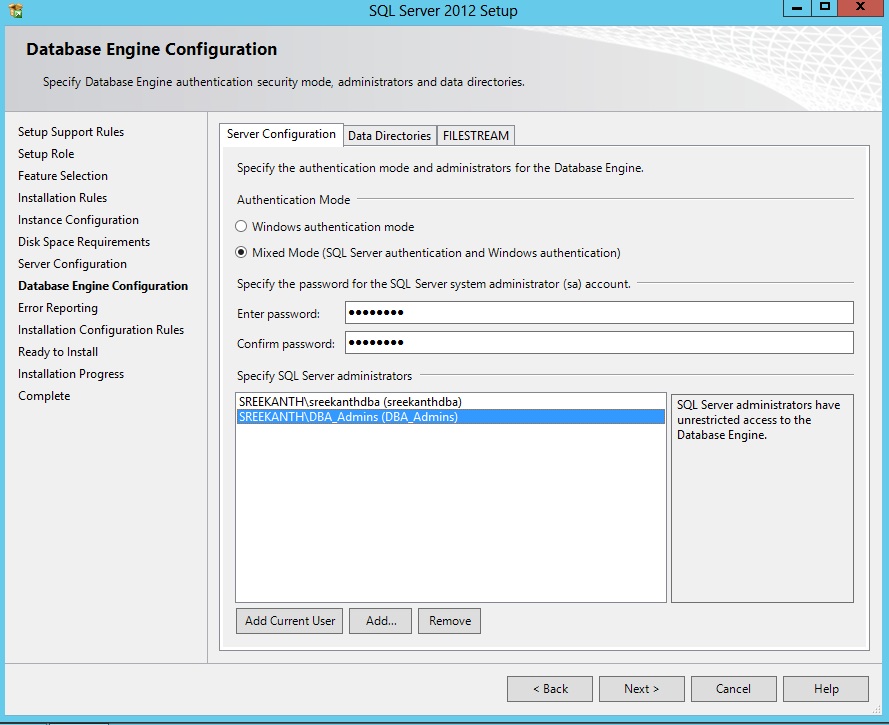The image size is (889, 725).
Task: Select SREEKANTH\sreekanthdba in administrators list
Action: tap(350, 402)
